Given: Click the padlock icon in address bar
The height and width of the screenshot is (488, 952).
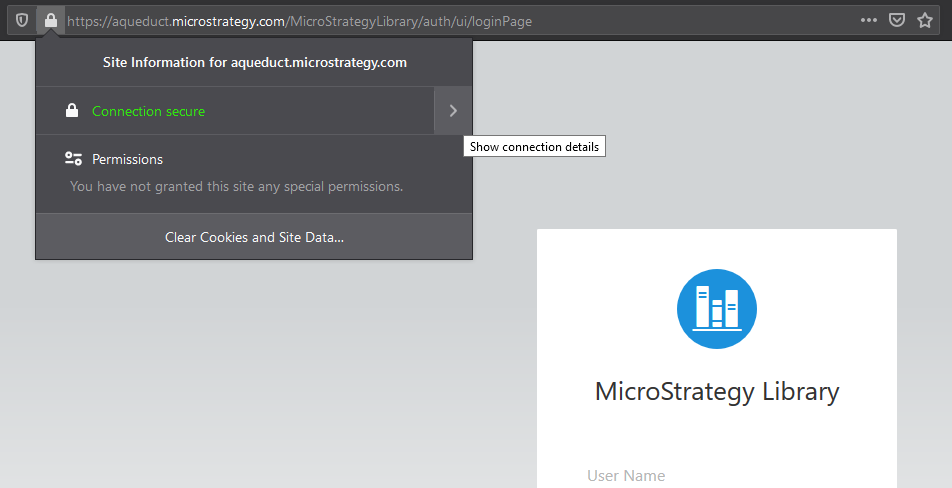Looking at the screenshot, I should [x=50, y=21].
